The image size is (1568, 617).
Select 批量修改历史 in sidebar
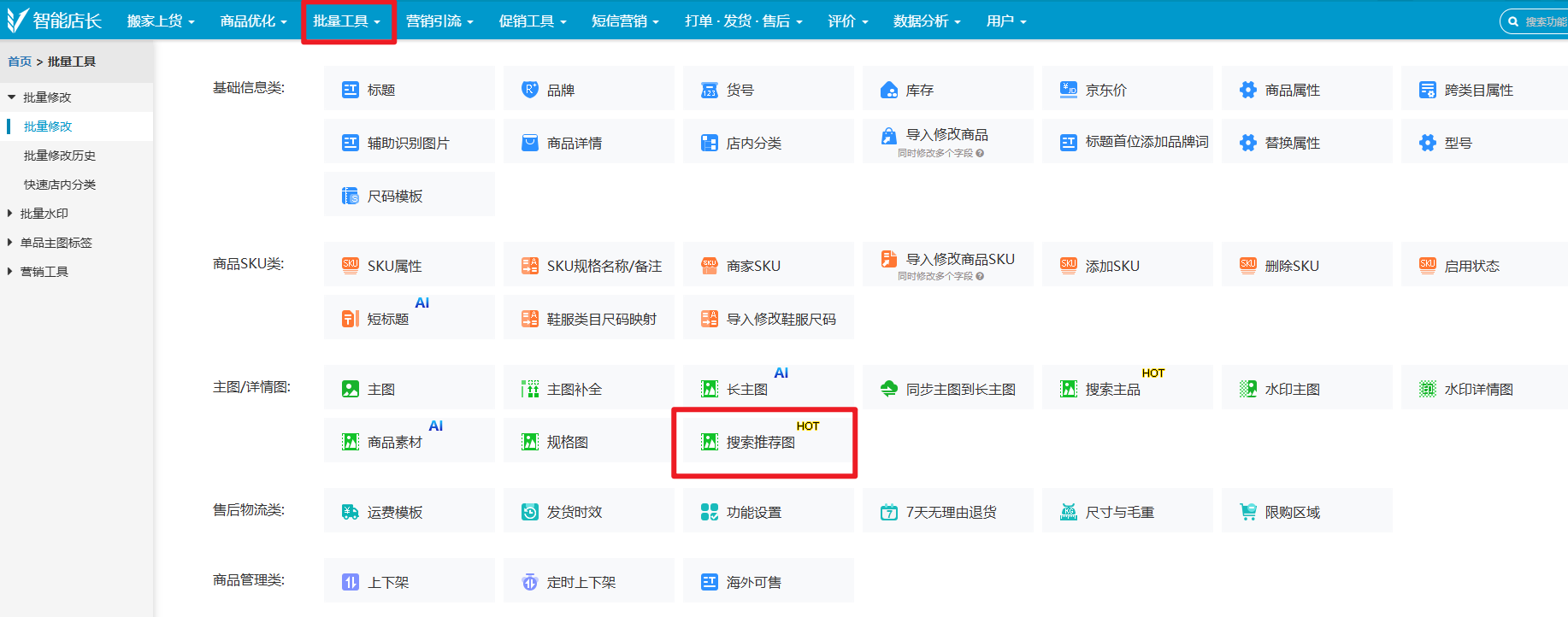(x=60, y=156)
